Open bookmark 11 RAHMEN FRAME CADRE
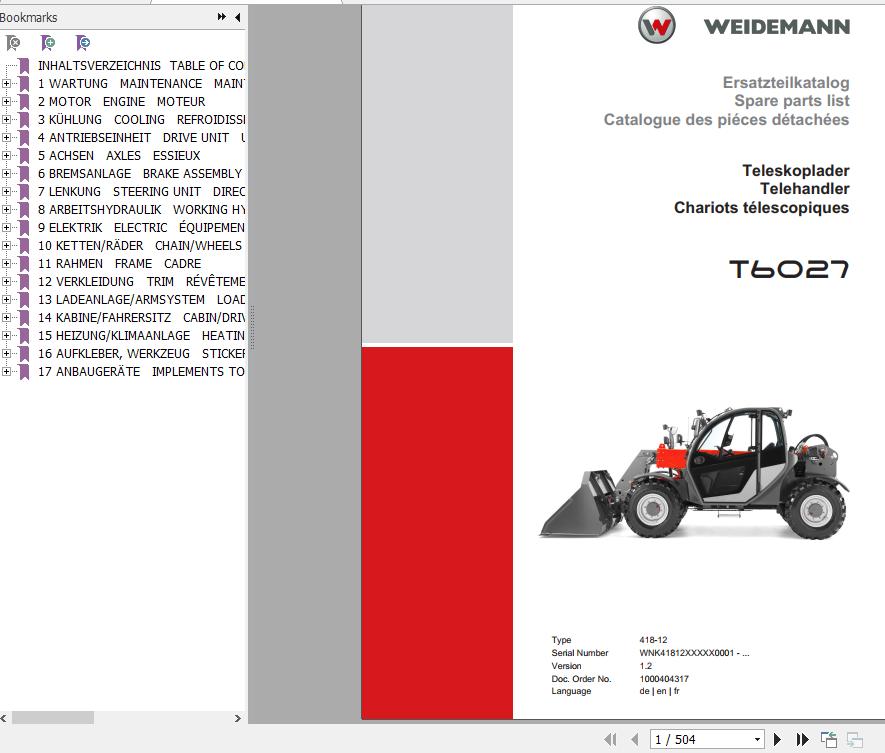Viewport: 885px width, 753px height. tap(120, 264)
